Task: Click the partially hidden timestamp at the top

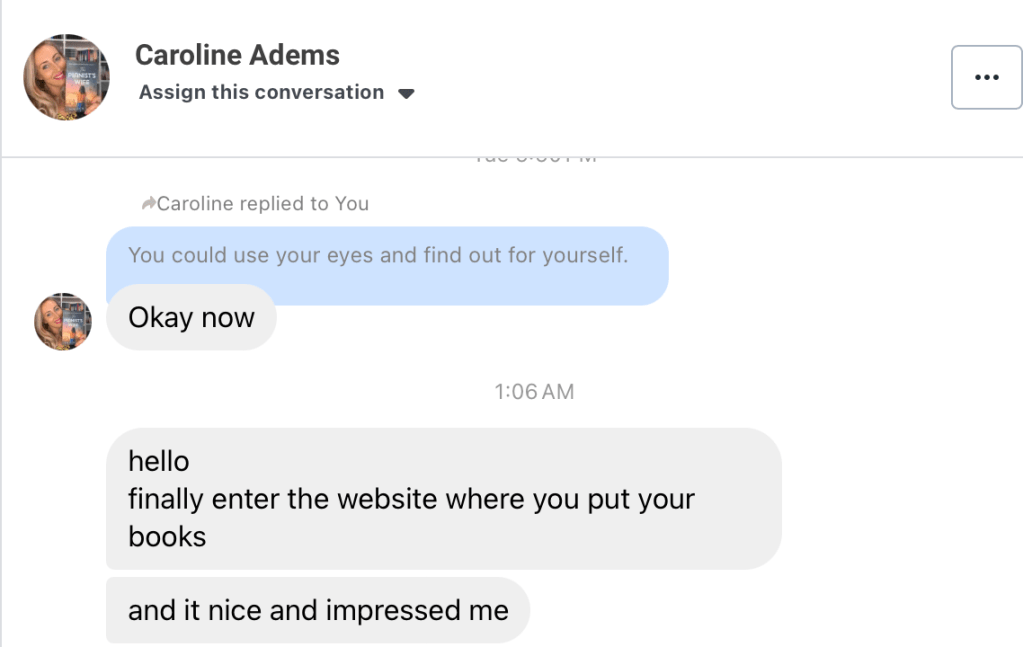Action: [534, 158]
